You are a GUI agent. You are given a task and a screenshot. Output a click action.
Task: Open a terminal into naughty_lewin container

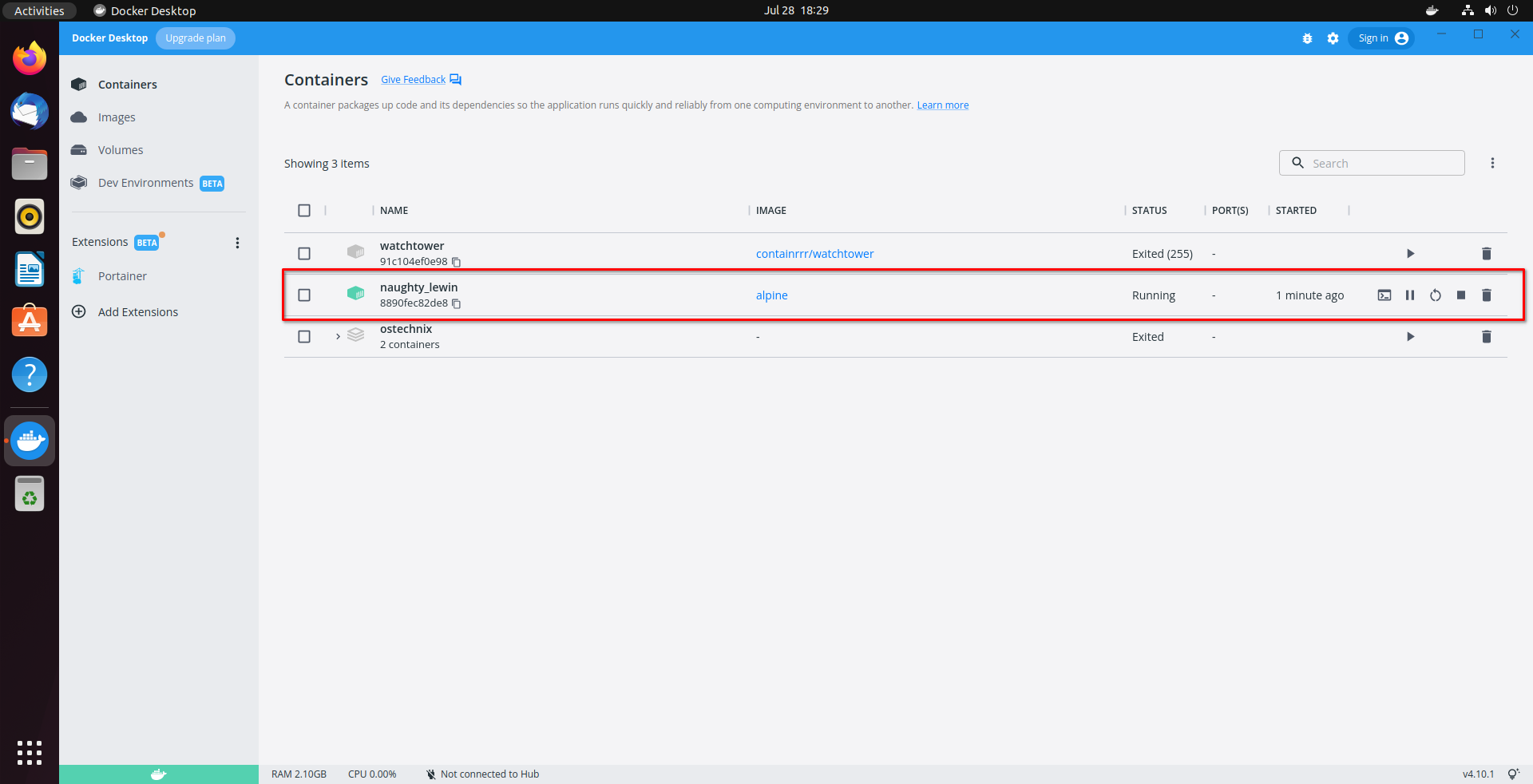(x=1384, y=295)
